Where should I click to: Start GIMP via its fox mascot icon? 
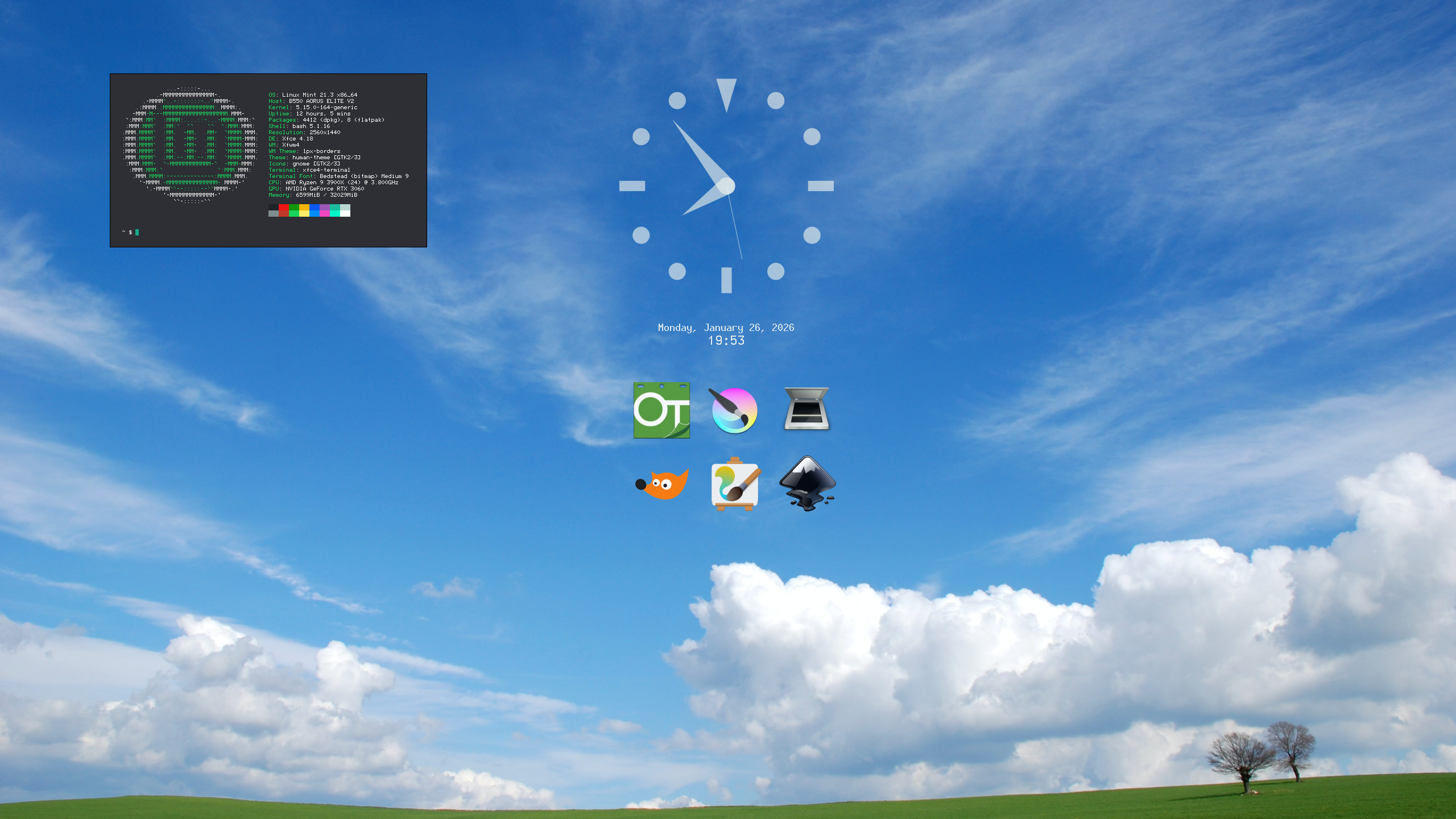663,484
